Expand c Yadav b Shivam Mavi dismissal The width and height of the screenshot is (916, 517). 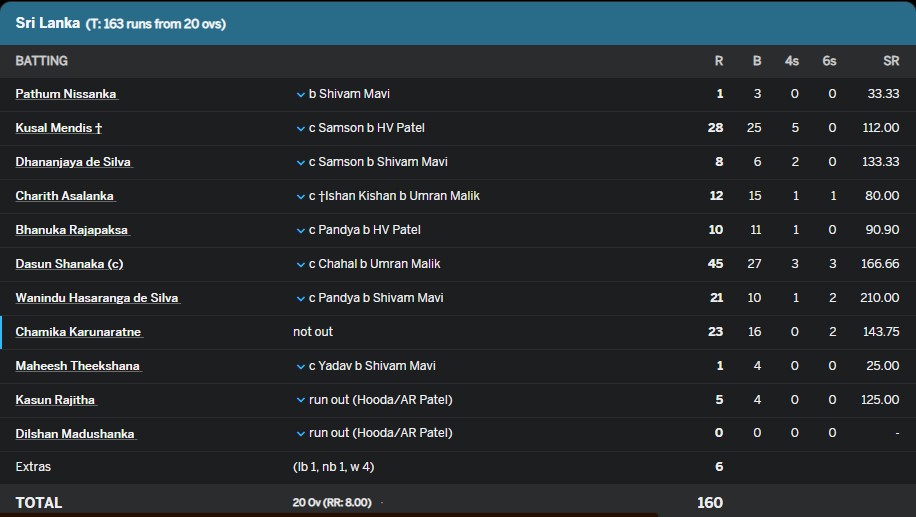click(300, 366)
